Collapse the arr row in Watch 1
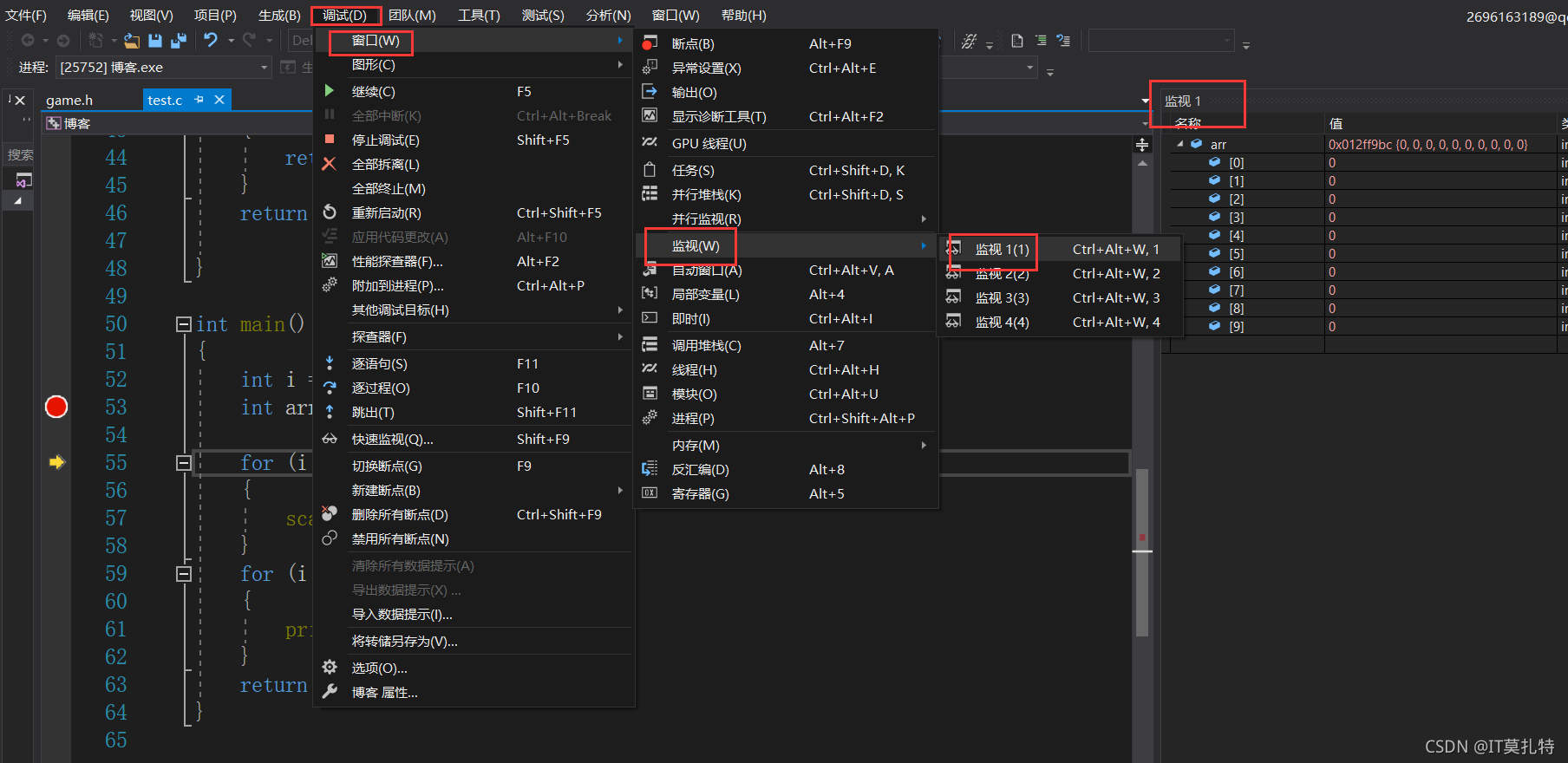The height and width of the screenshot is (763, 1568). point(1180,145)
